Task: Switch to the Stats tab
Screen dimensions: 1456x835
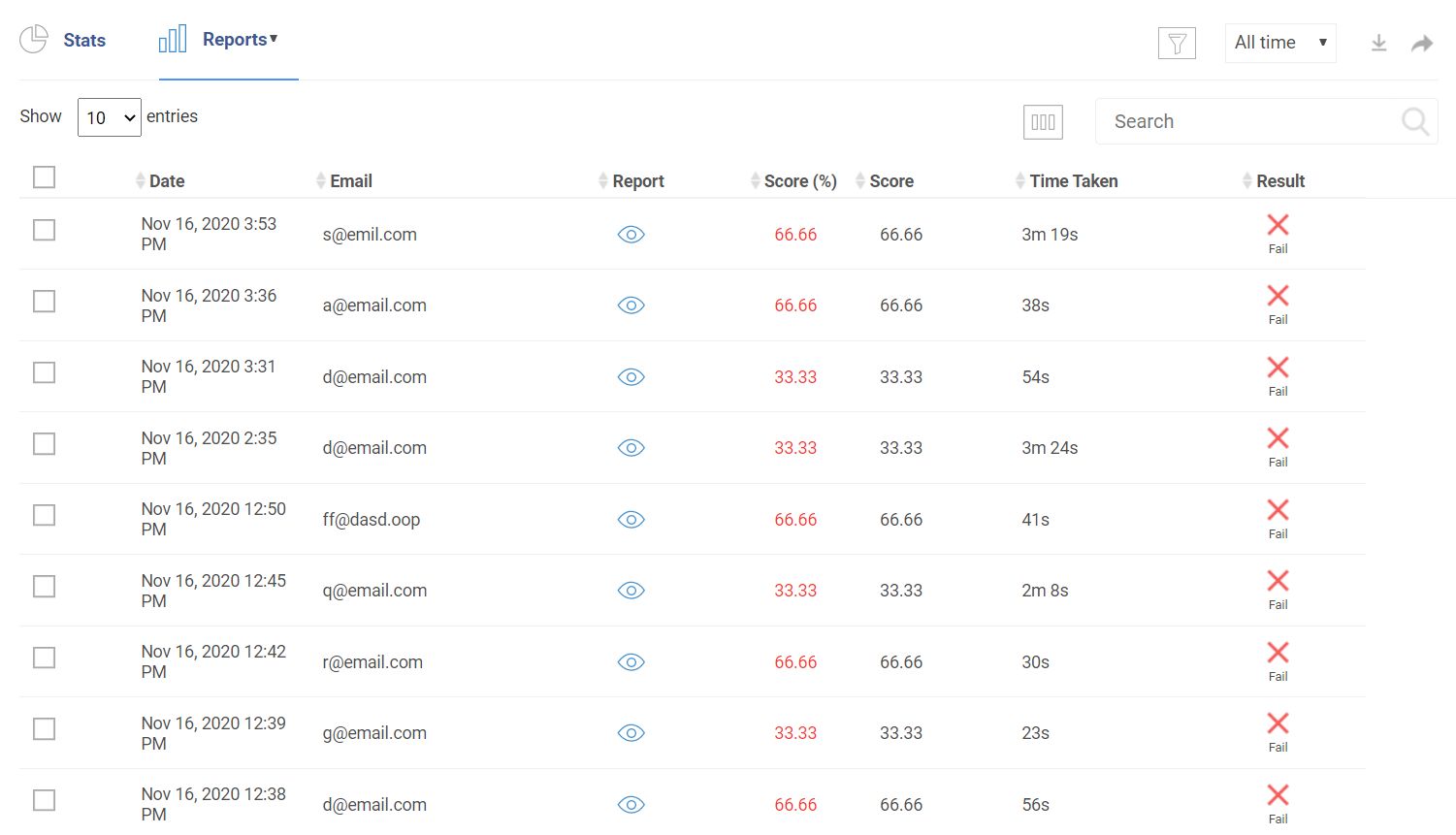Action: coord(63,40)
